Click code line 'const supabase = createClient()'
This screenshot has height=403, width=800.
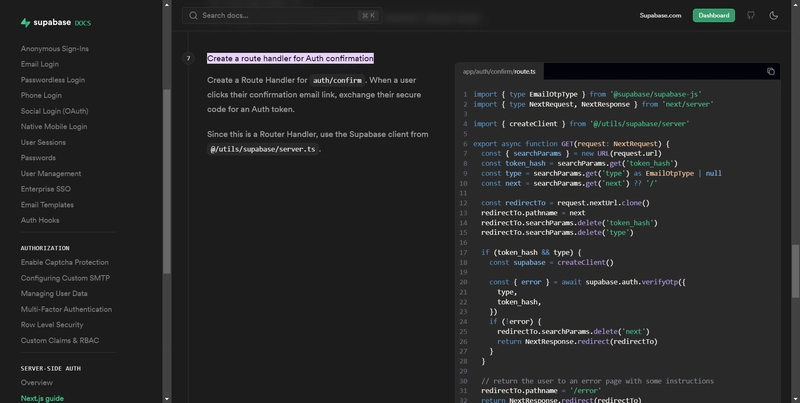point(551,262)
